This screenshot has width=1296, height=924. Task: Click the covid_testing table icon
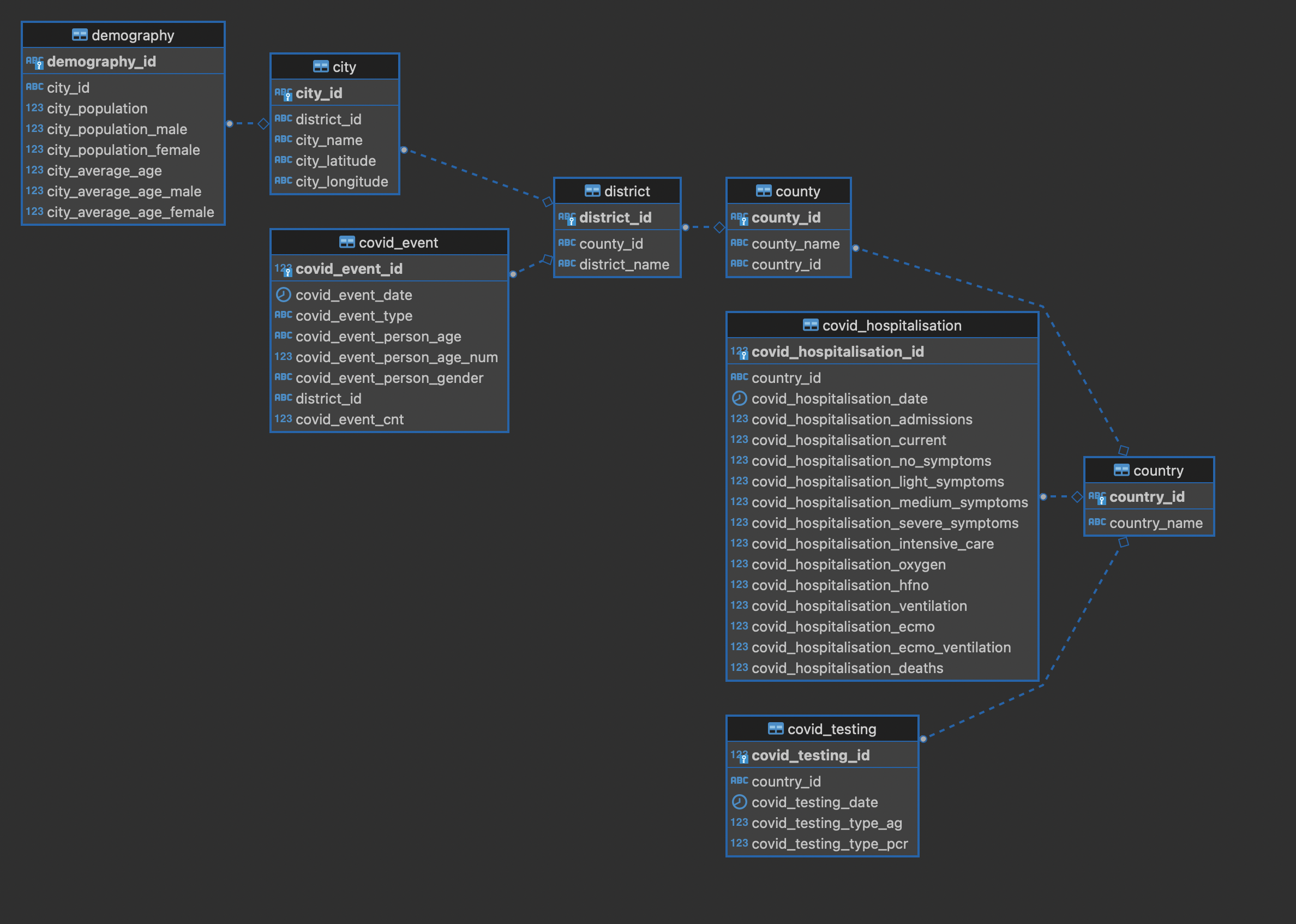click(776, 729)
